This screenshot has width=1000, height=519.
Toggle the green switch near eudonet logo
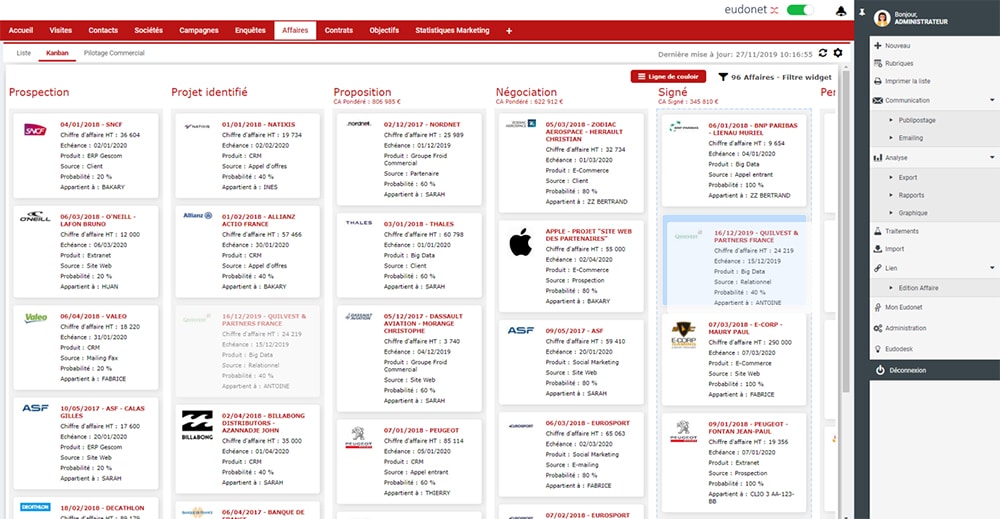click(x=800, y=10)
